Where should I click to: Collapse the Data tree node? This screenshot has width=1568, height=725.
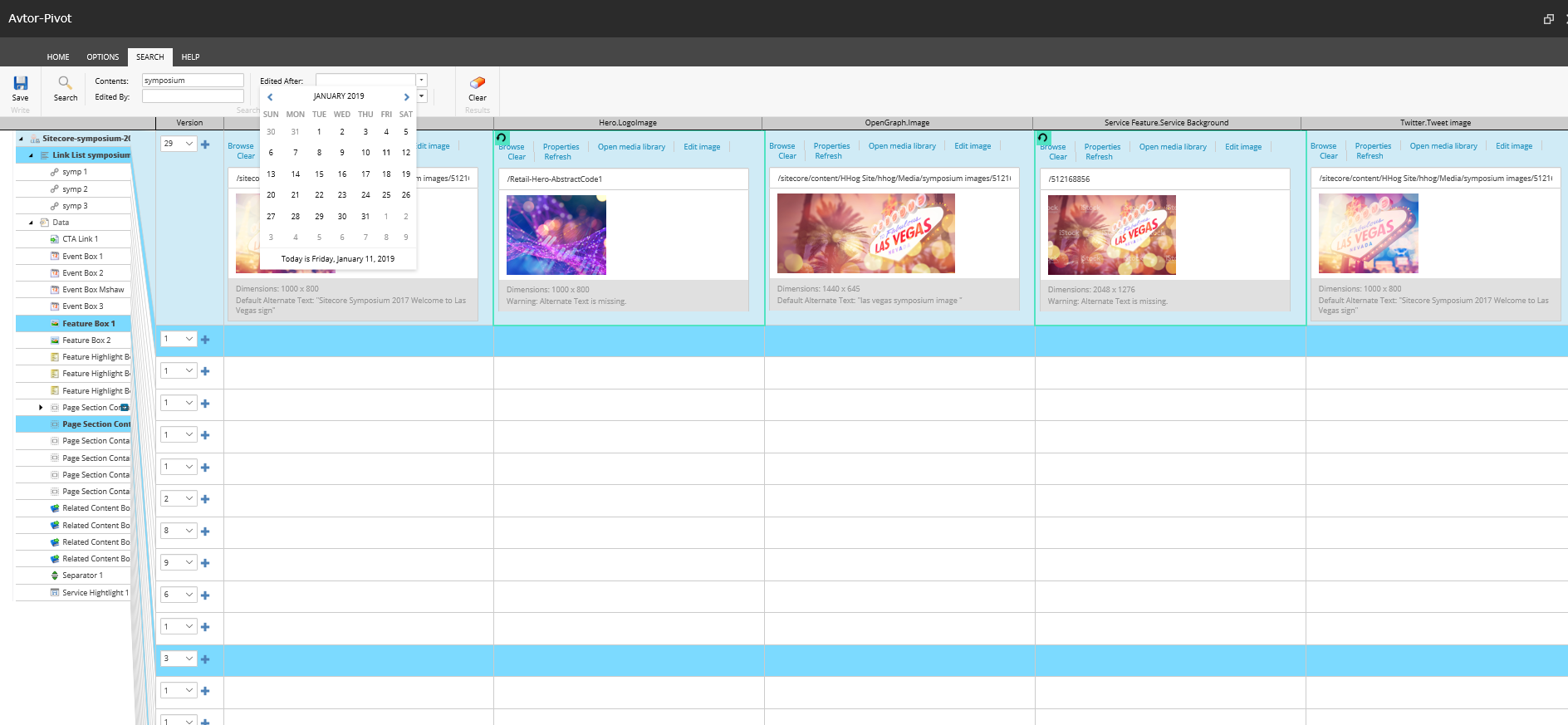(x=32, y=223)
